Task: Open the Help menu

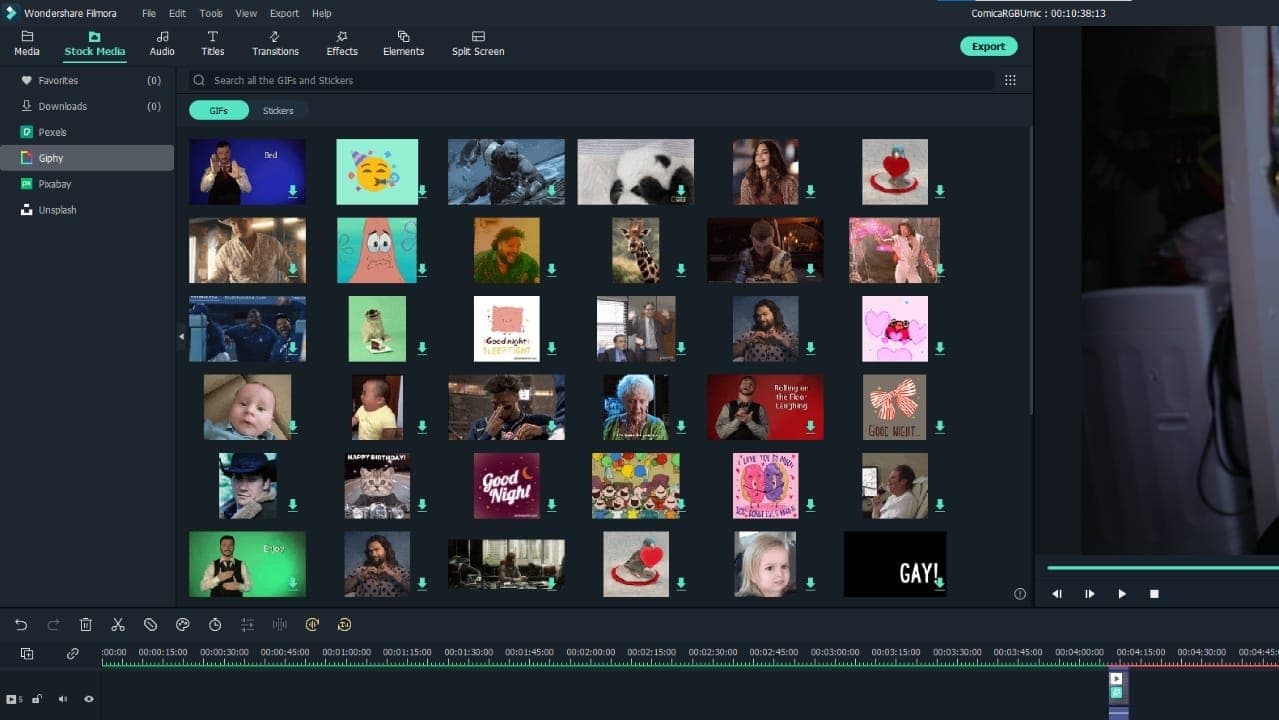Action: point(322,14)
